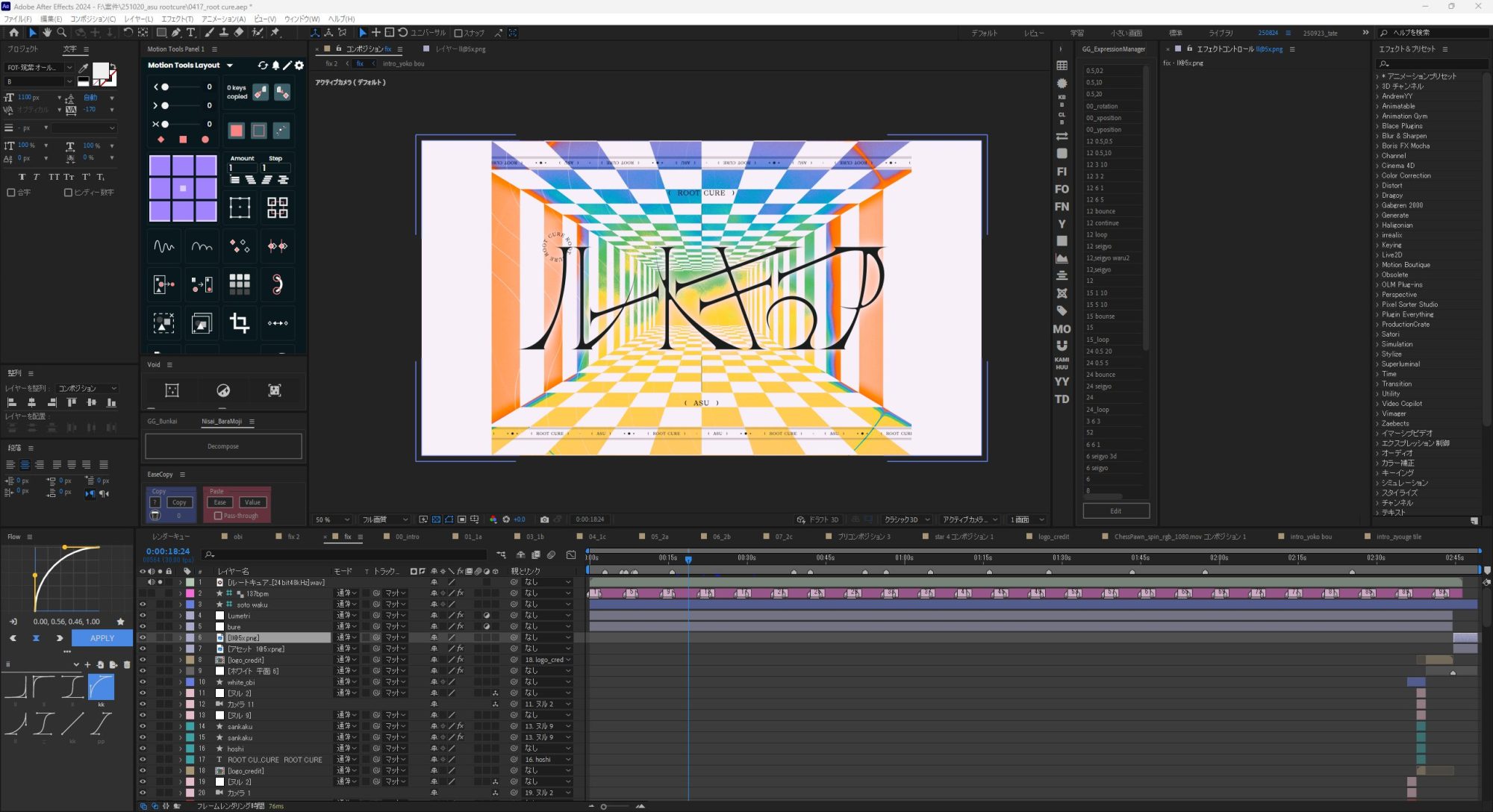This screenshot has height=812, width=1493.
Task: Switch to the 00_intro timeline tab
Action: point(408,537)
